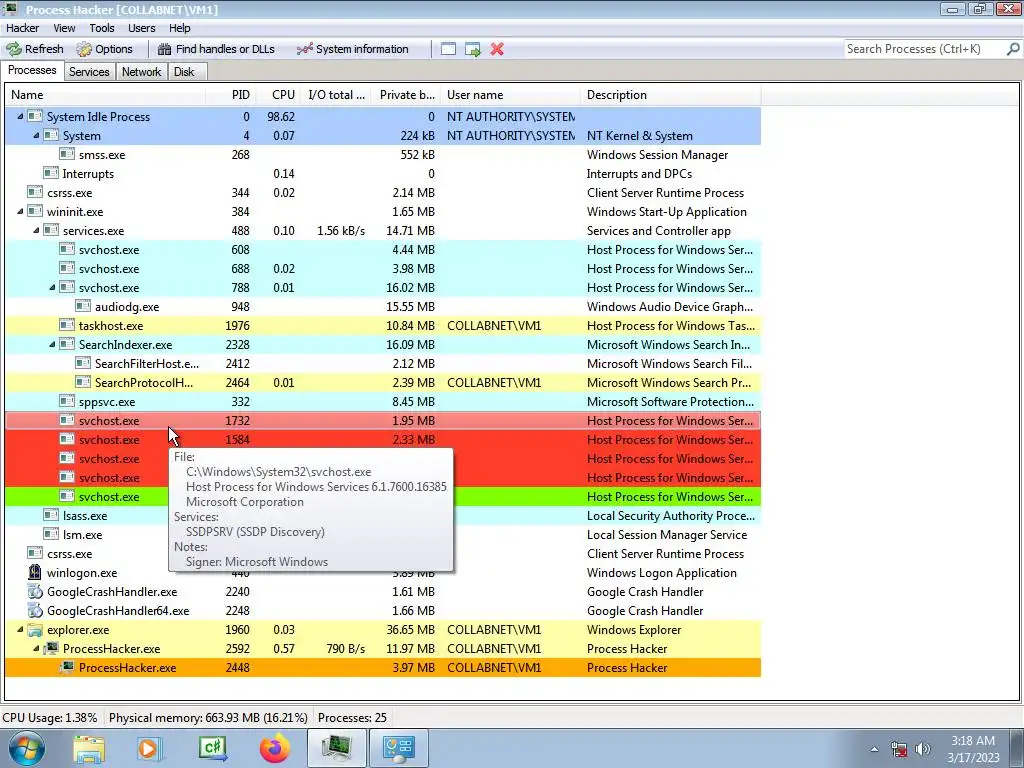Open the Windows Start menu
This screenshot has height=768, width=1024.
point(26,748)
